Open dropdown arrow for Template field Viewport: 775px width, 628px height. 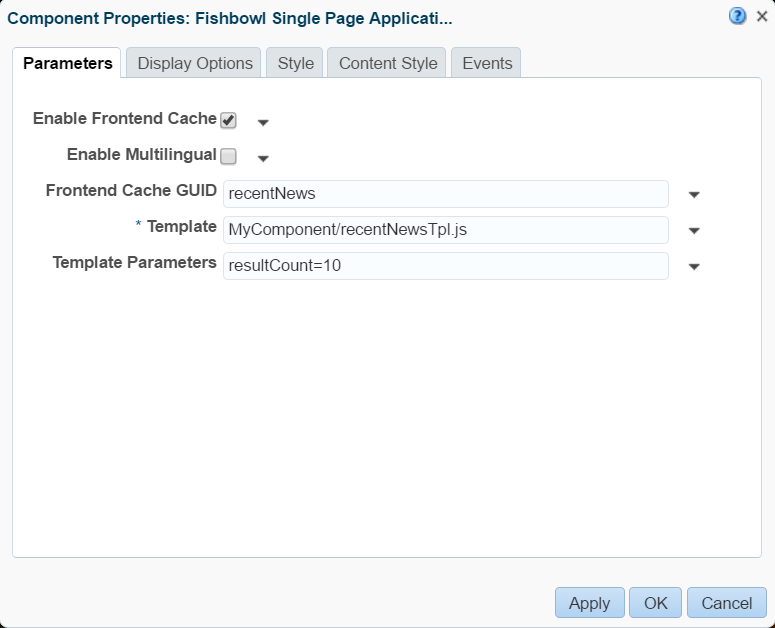pyautogui.click(x=694, y=231)
